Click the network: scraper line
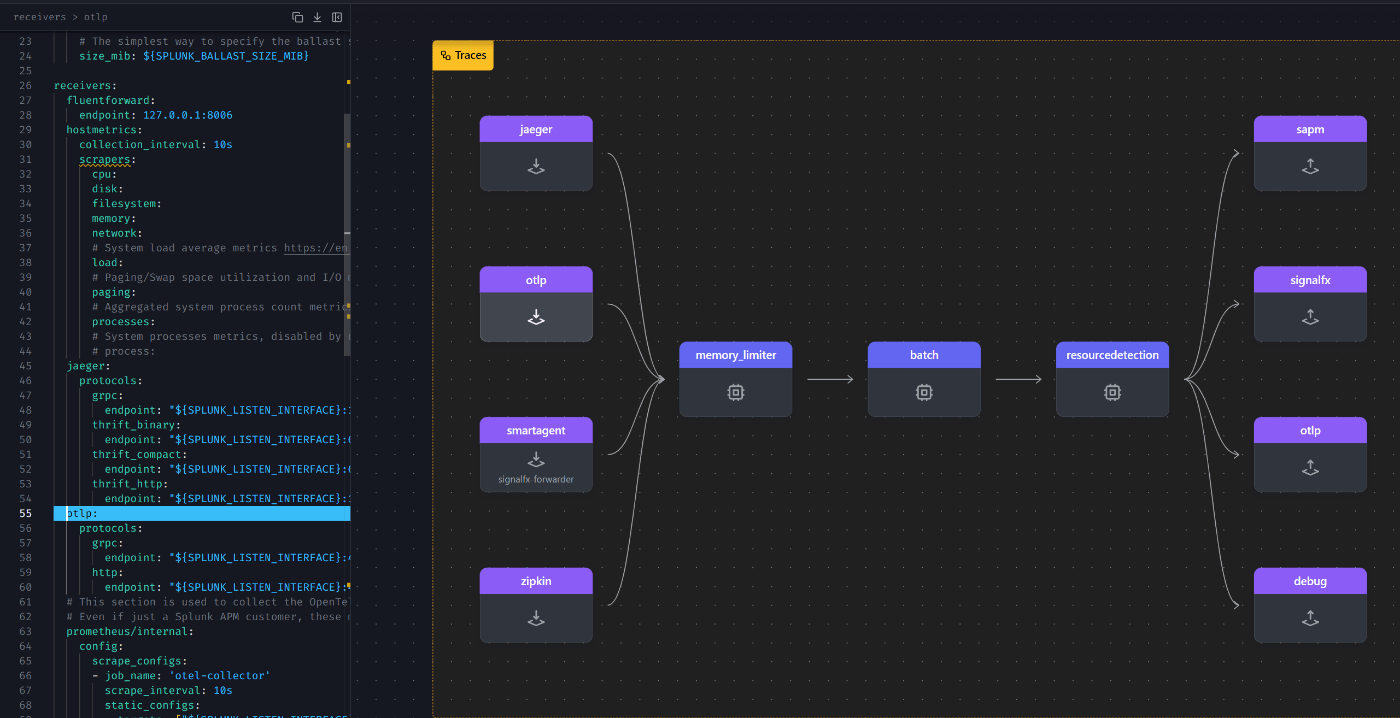This screenshot has width=1400, height=718. (x=117, y=233)
